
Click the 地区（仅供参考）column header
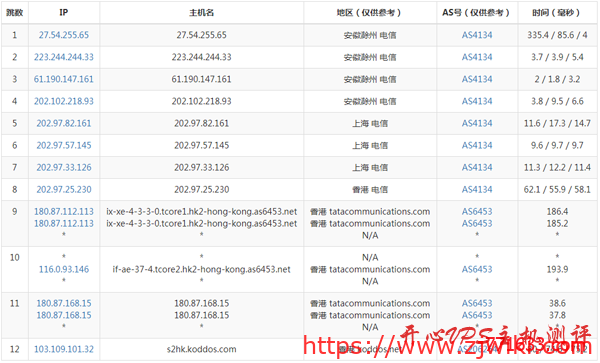point(370,13)
